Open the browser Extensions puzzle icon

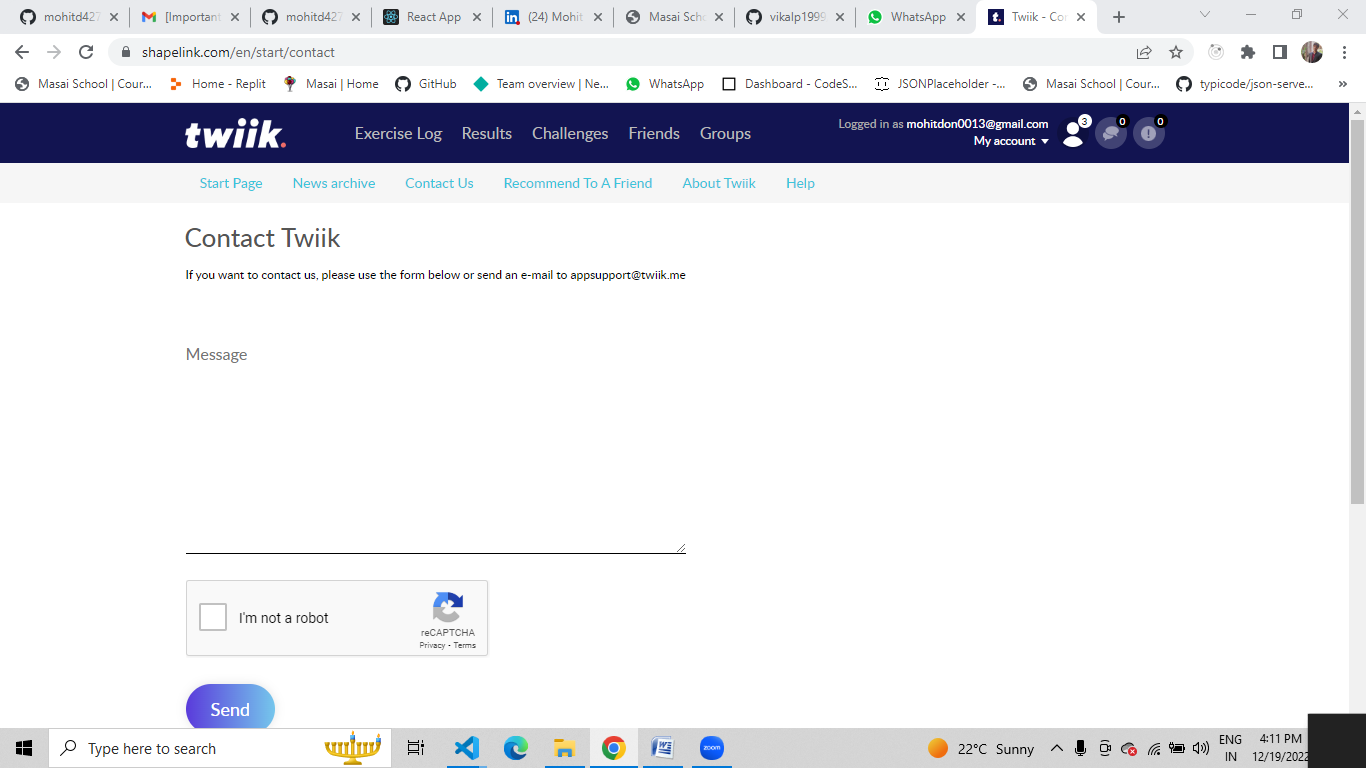pyautogui.click(x=1248, y=51)
